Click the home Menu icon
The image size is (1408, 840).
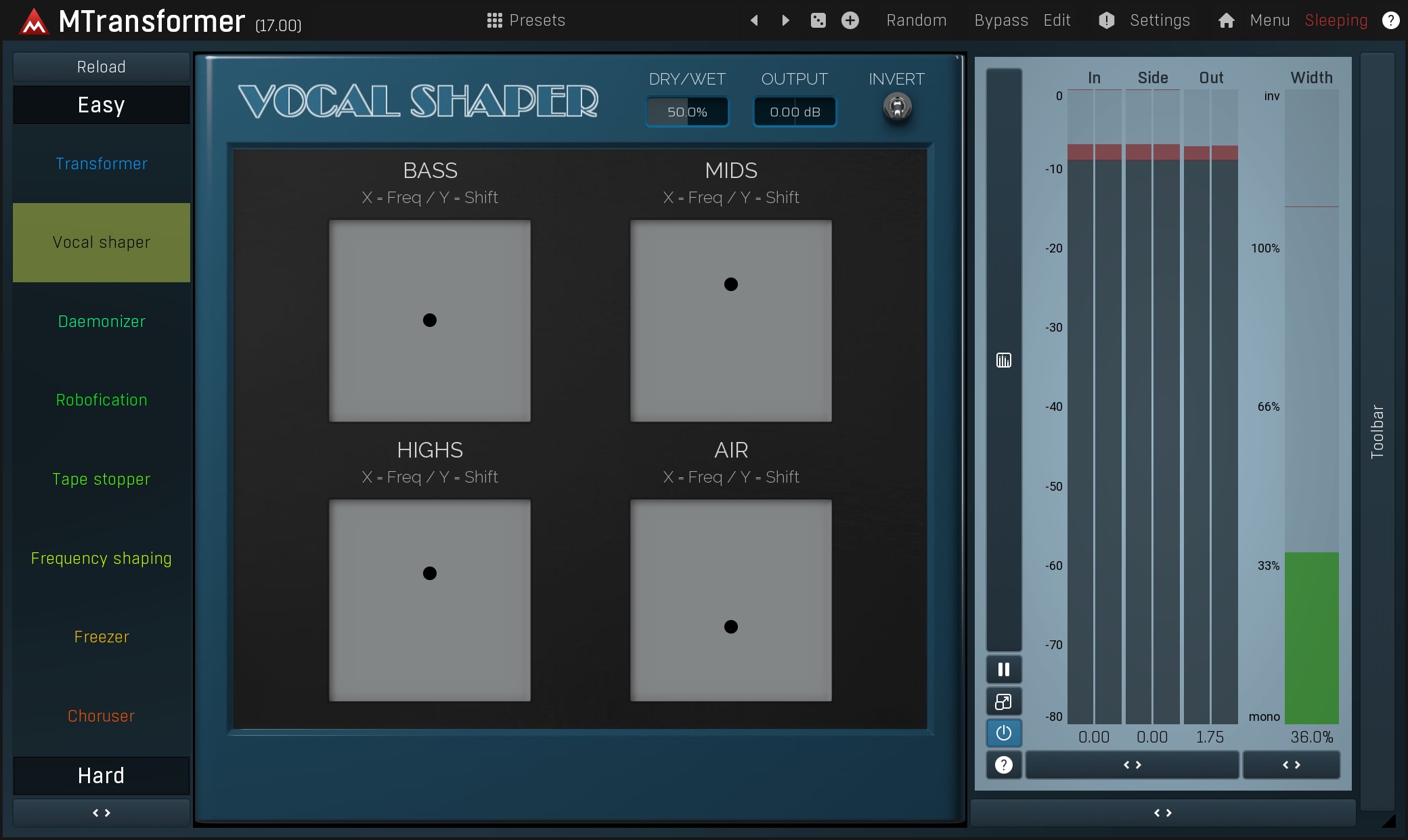click(x=1226, y=20)
